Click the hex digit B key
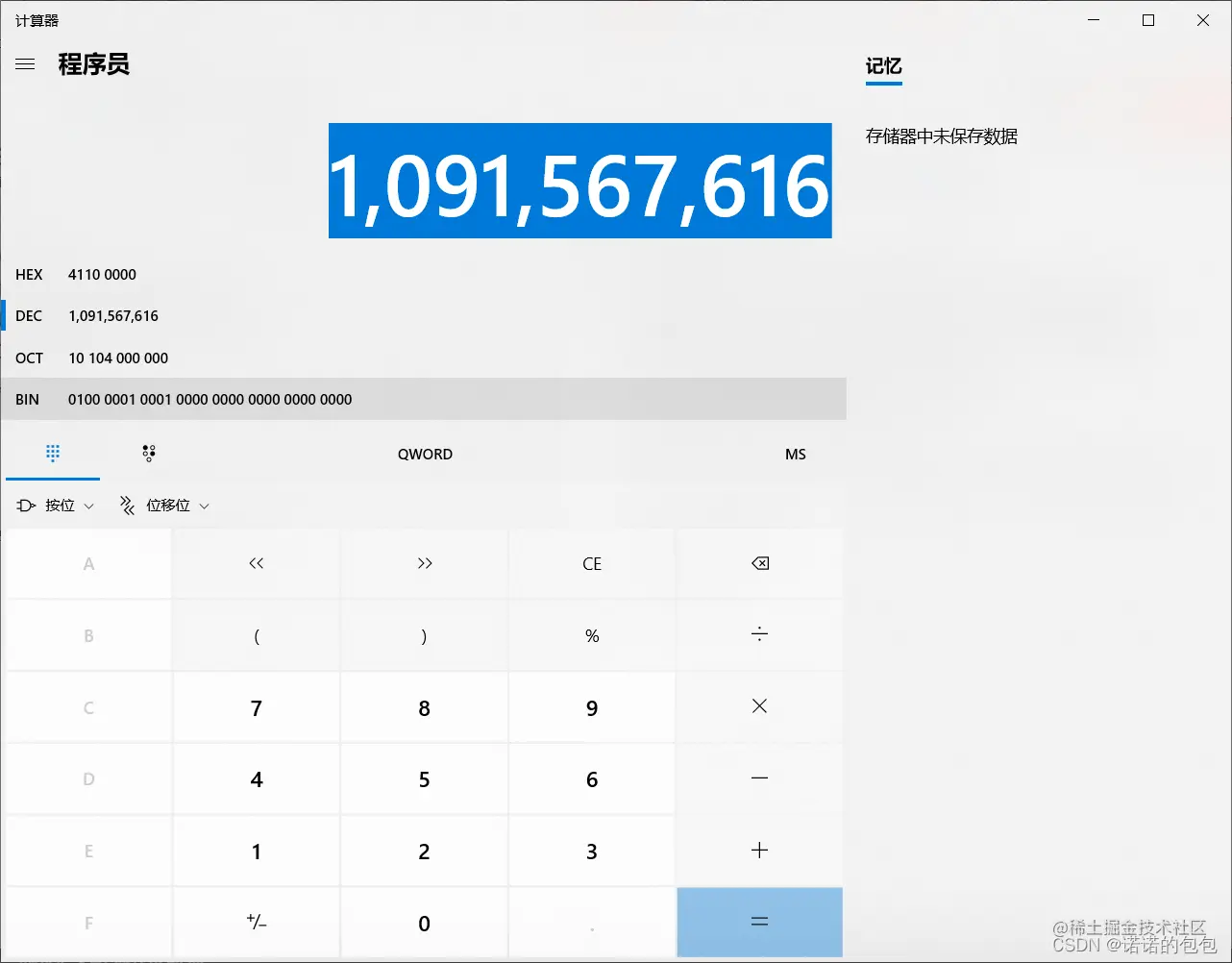 (x=88, y=635)
